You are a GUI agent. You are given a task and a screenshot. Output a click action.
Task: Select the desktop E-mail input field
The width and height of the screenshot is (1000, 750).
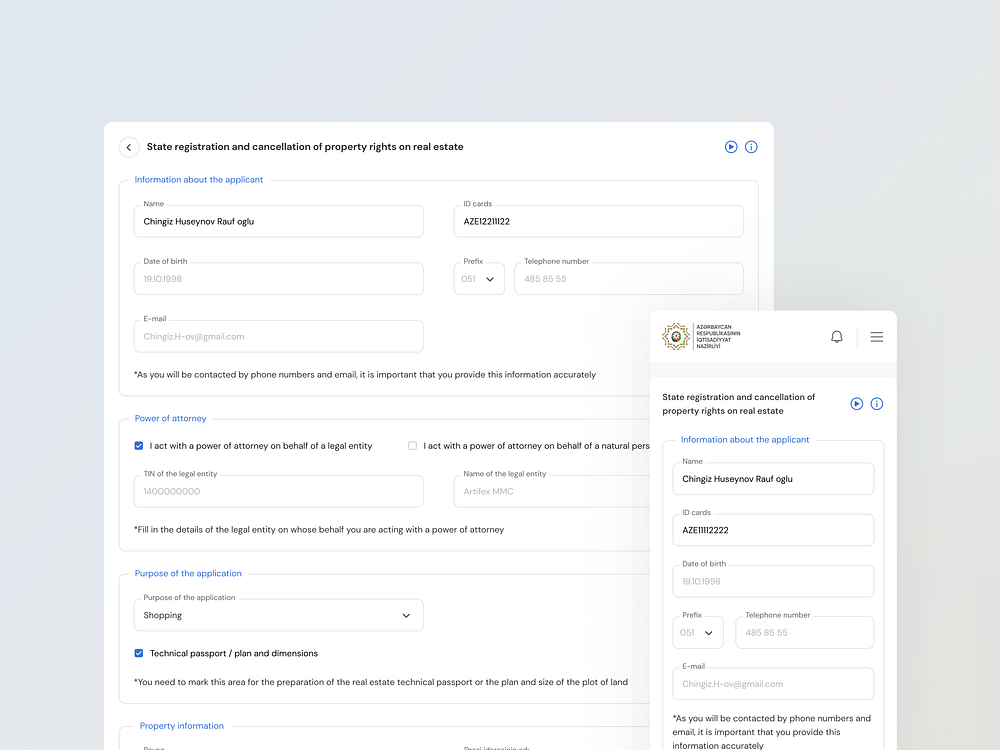click(278, 337)
